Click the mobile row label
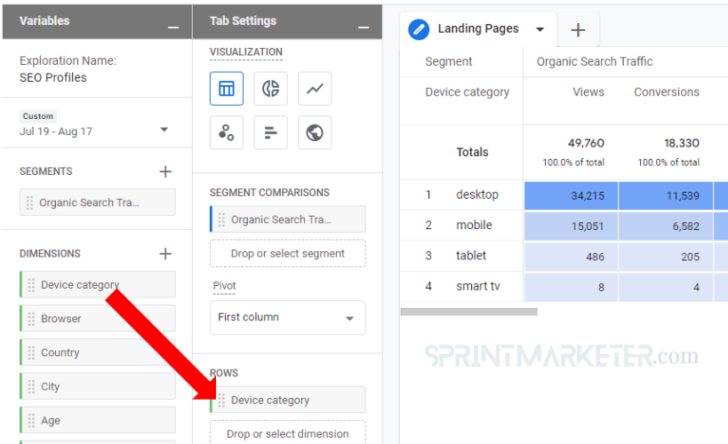This screenshot has width=728, height=444. pos(474,225)
